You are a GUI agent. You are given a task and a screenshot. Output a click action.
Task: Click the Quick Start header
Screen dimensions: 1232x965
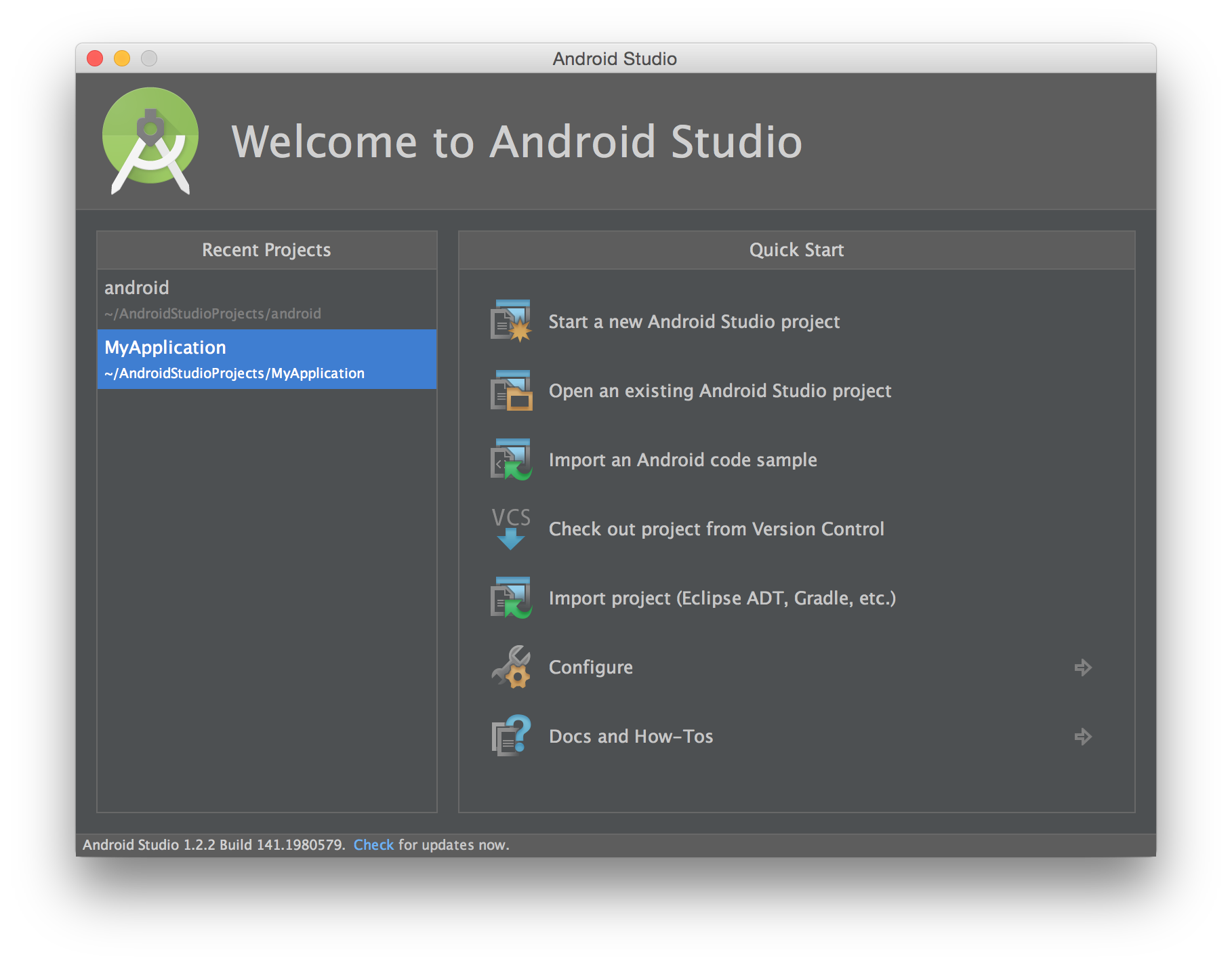796,250
